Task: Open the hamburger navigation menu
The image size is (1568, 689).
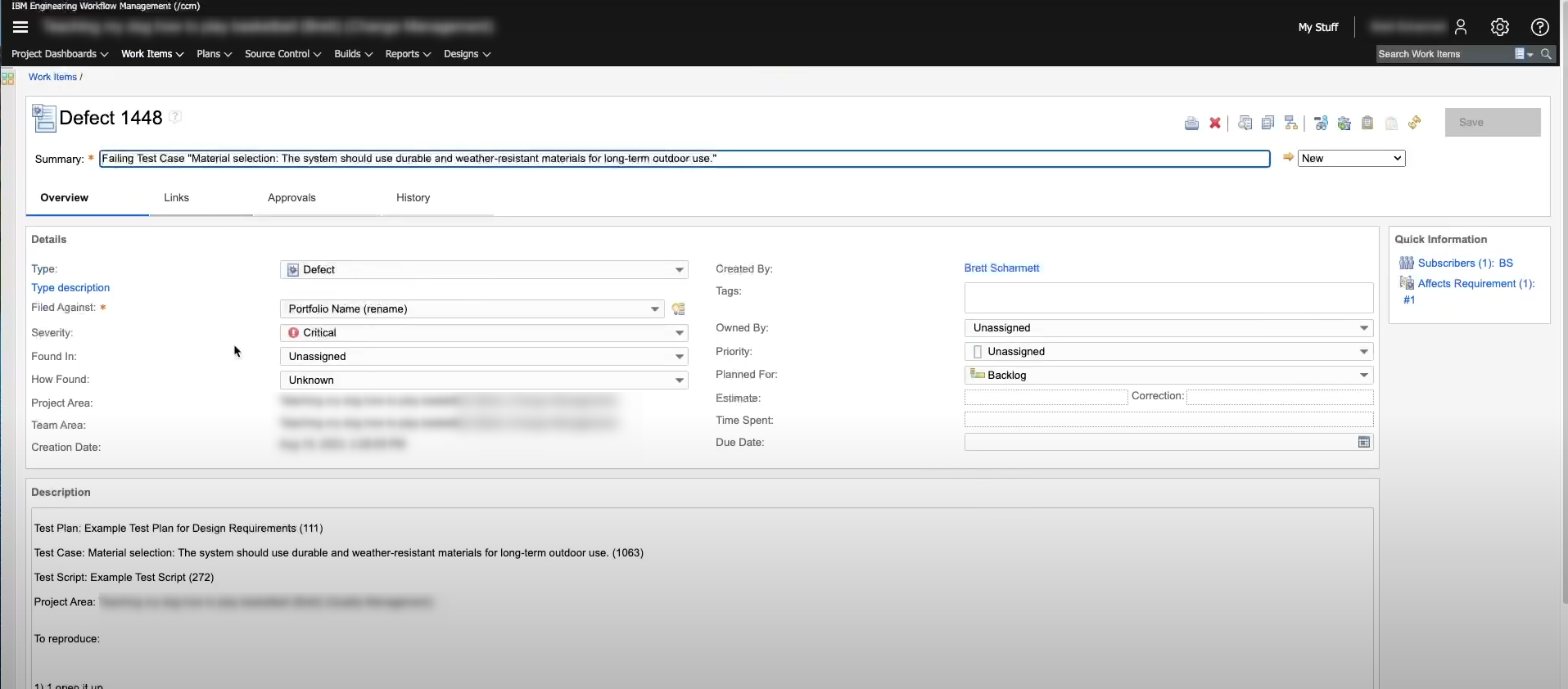Action: pyautogui.click(x=20, y=27)
